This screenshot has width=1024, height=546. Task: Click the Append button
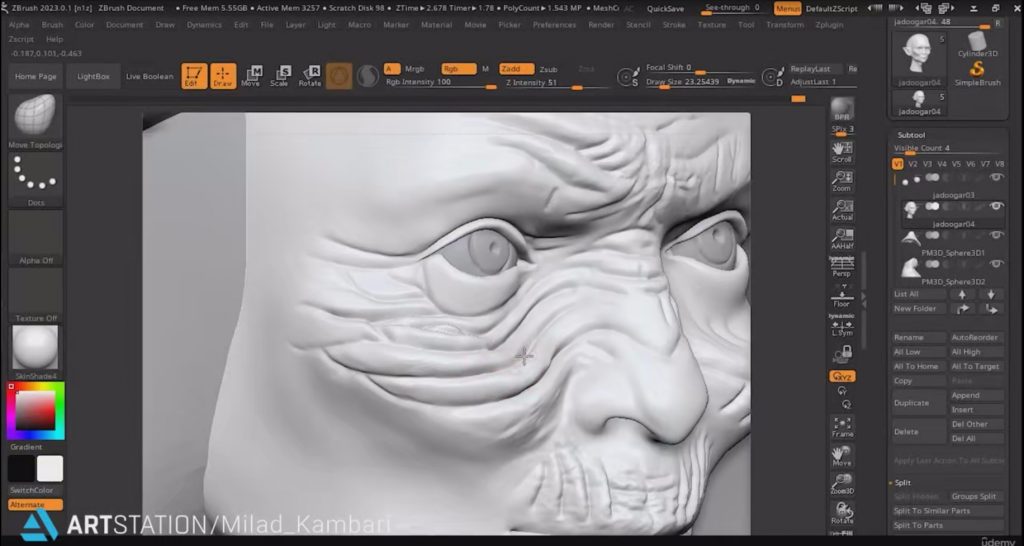coord(977,395)
